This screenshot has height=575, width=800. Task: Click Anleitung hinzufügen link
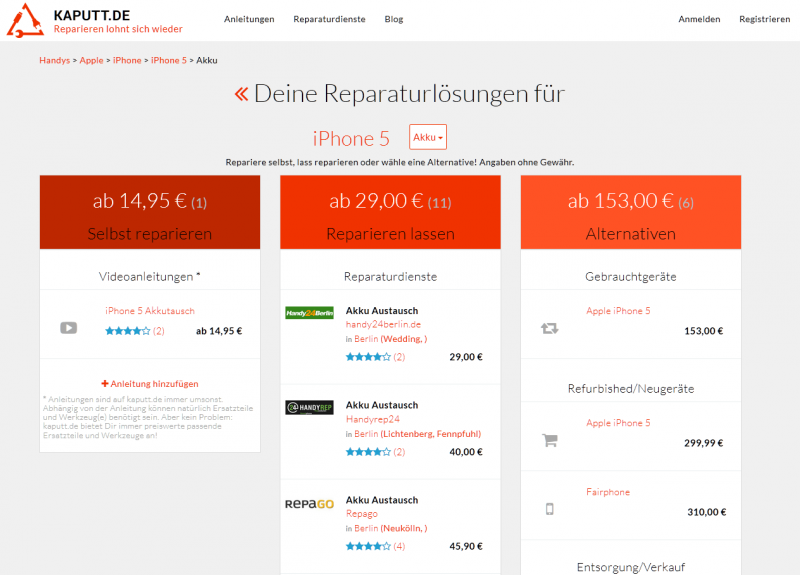150,383
